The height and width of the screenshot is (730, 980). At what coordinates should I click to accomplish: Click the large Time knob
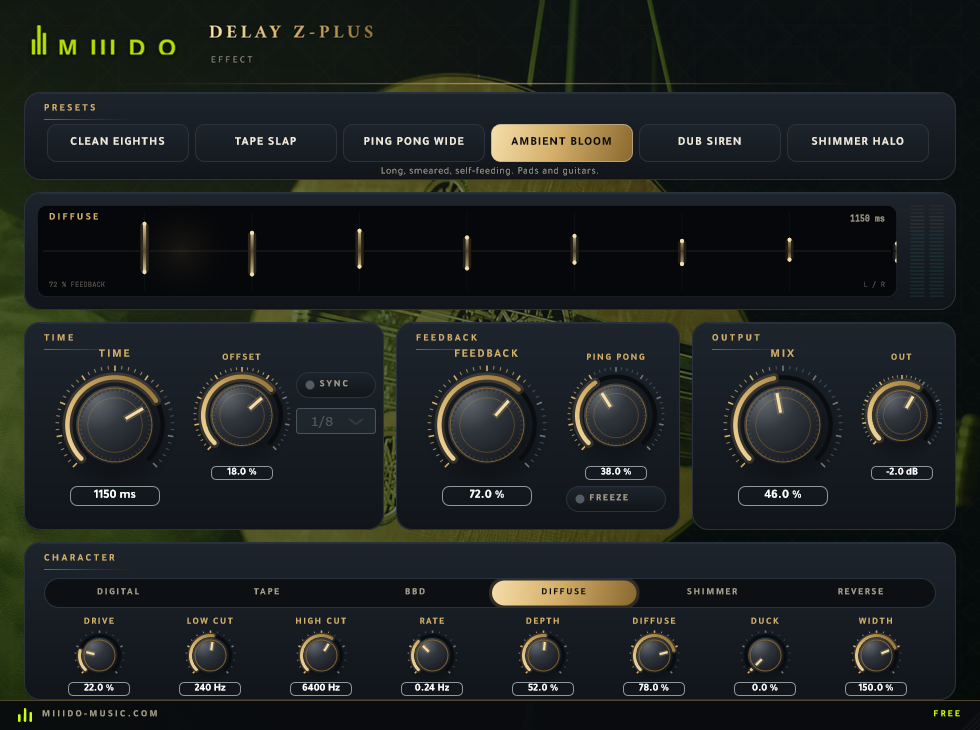point(114,424)
